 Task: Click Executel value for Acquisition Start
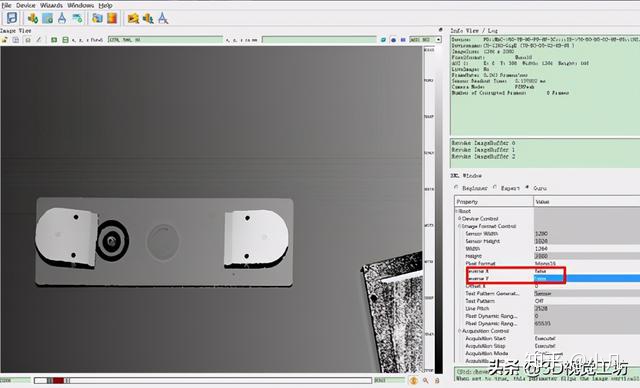tap(545, 338)
